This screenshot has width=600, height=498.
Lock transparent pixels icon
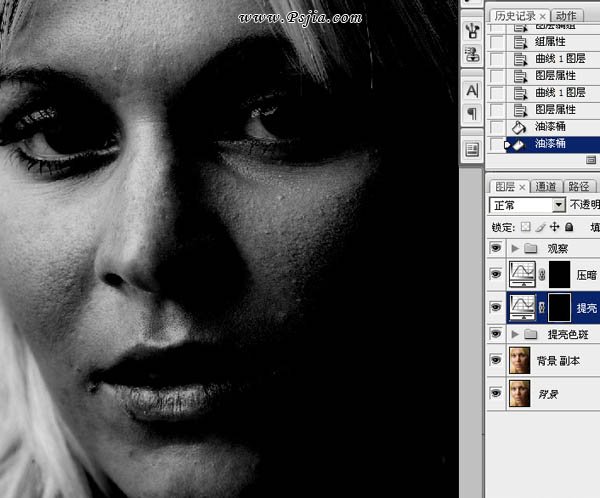point(525,227)
